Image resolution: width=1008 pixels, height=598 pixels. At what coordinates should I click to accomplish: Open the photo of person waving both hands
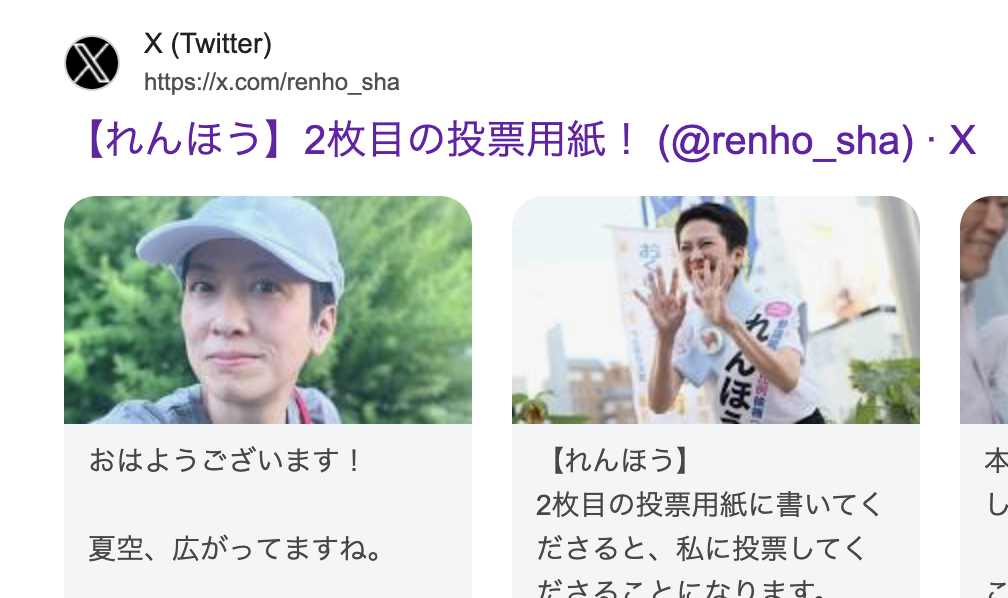(x=716, y=310)
